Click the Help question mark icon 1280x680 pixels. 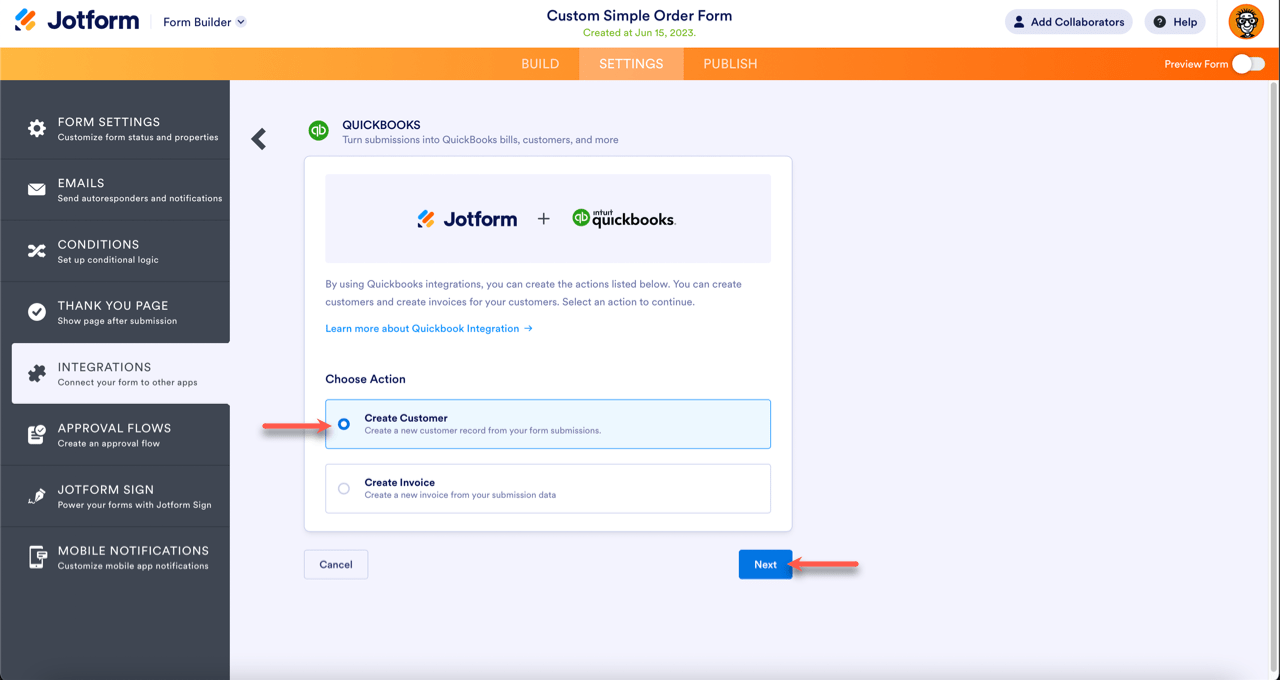coord(1159,22)
